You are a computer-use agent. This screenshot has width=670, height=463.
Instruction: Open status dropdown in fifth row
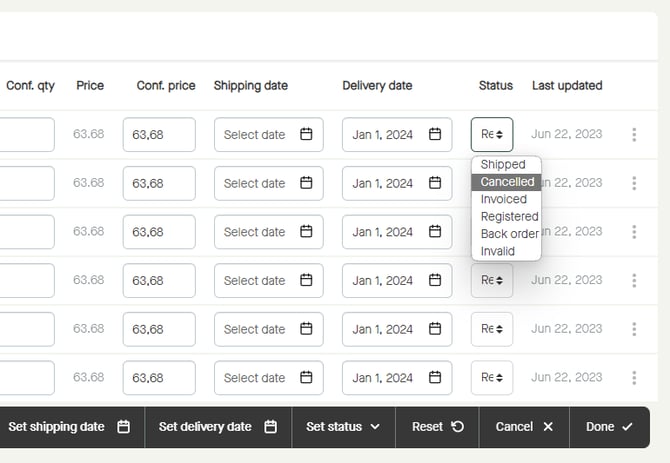click(492, 329)
